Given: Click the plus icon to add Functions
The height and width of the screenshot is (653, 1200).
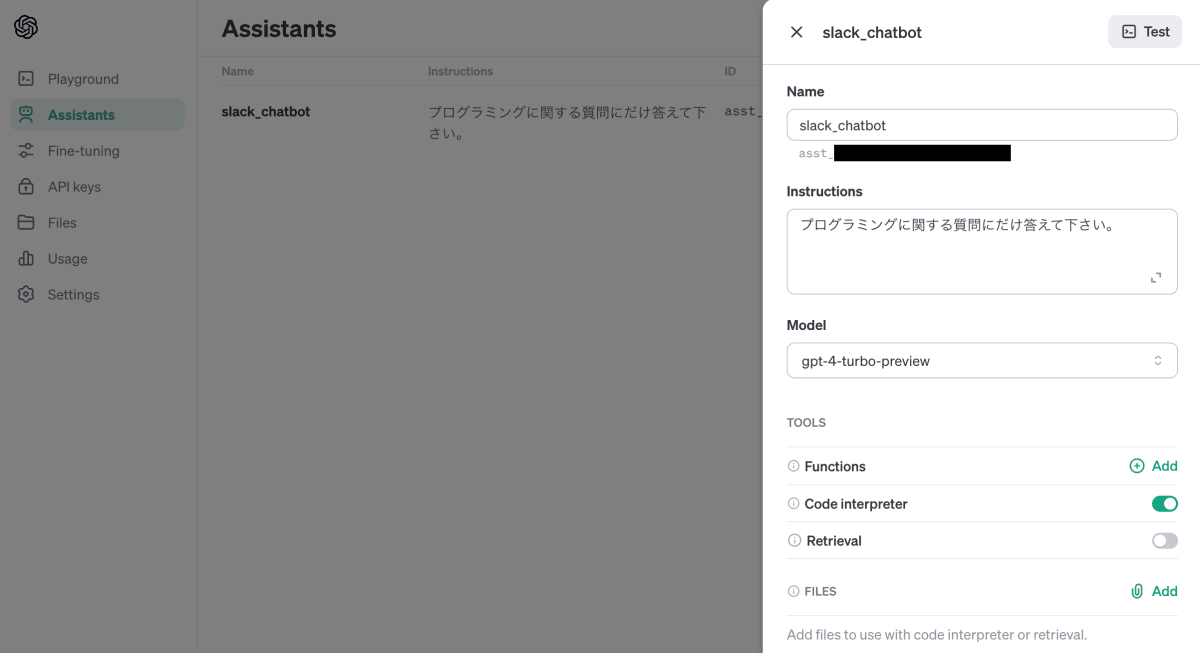Looking at the screenshot, I should [1137, 466].
